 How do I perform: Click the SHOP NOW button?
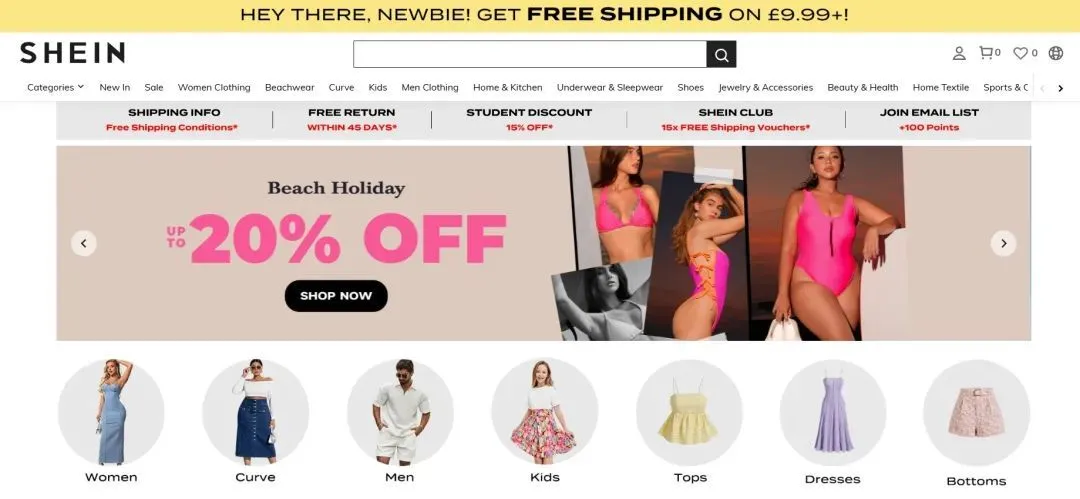click(336, 296)
